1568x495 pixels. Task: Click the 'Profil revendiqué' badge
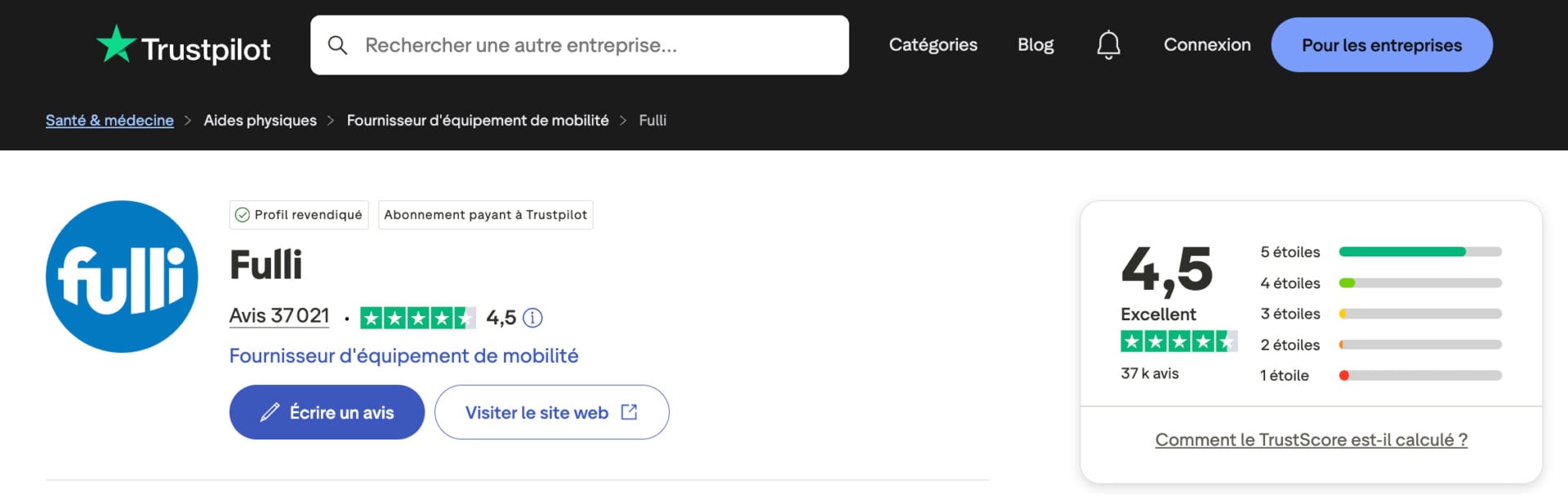pyautogui.click(x=299, y=215)
